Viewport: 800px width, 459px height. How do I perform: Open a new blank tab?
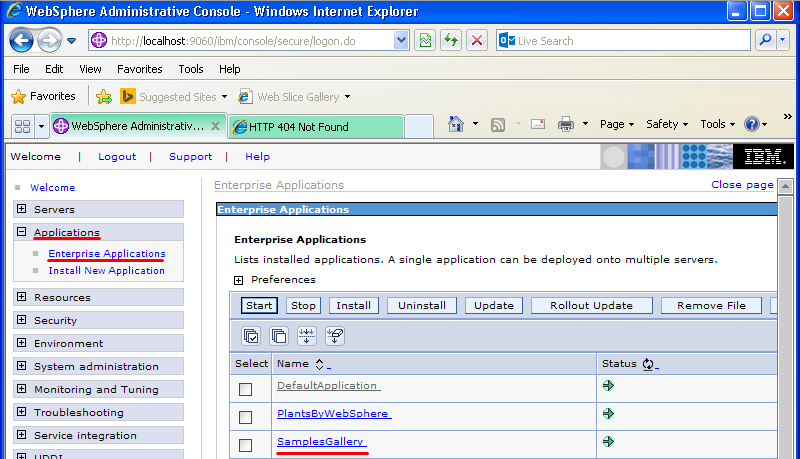pos(419,126)
